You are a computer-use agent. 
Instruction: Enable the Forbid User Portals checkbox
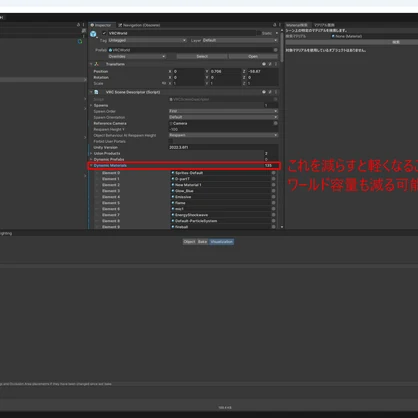tap(171, 141)
